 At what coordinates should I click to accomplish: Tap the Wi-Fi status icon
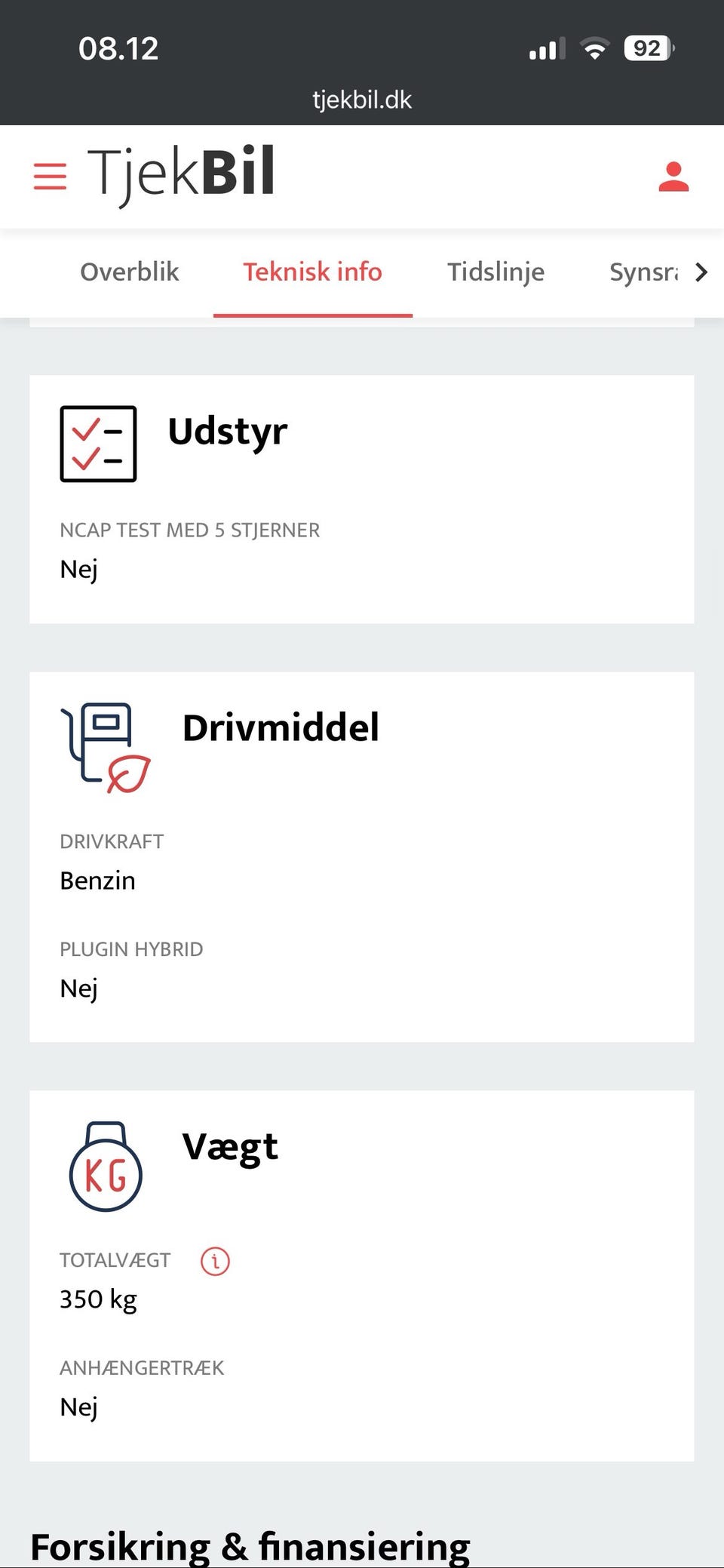coord(594,49)
